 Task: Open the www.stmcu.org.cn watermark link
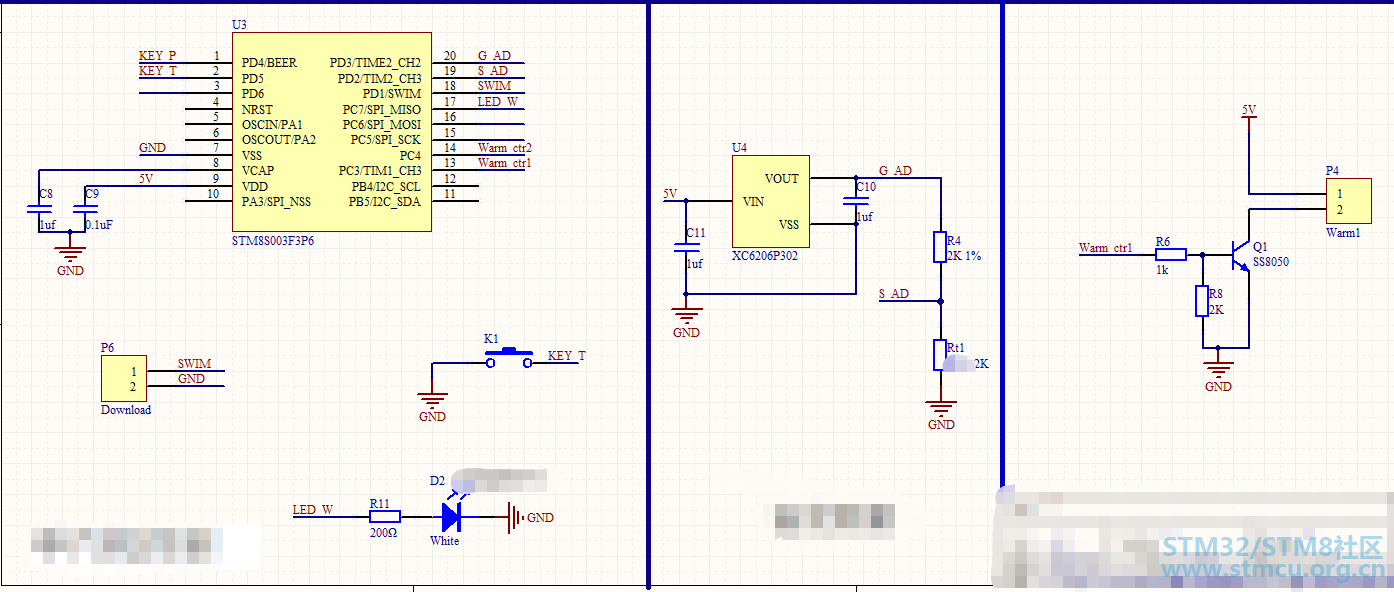pyautogui.click(x=1270, y=570)
